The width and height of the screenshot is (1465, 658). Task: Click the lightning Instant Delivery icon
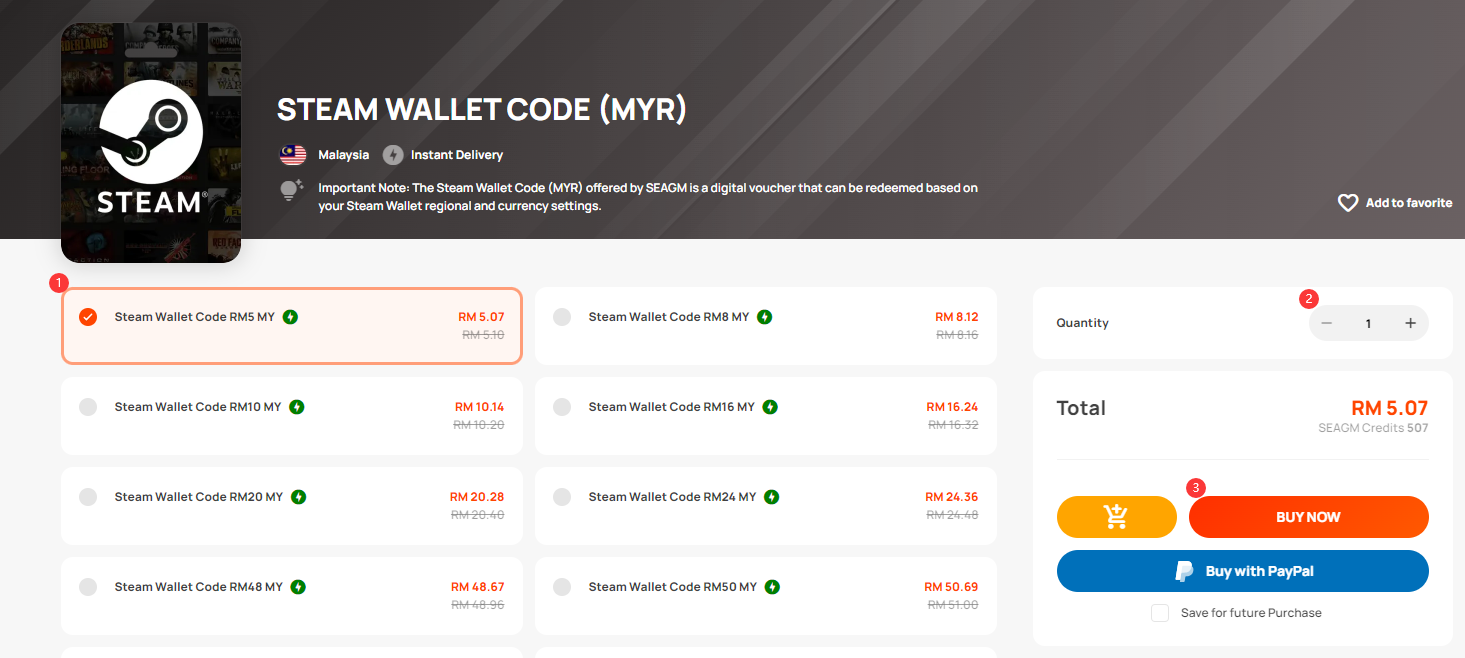pos(393,155)
